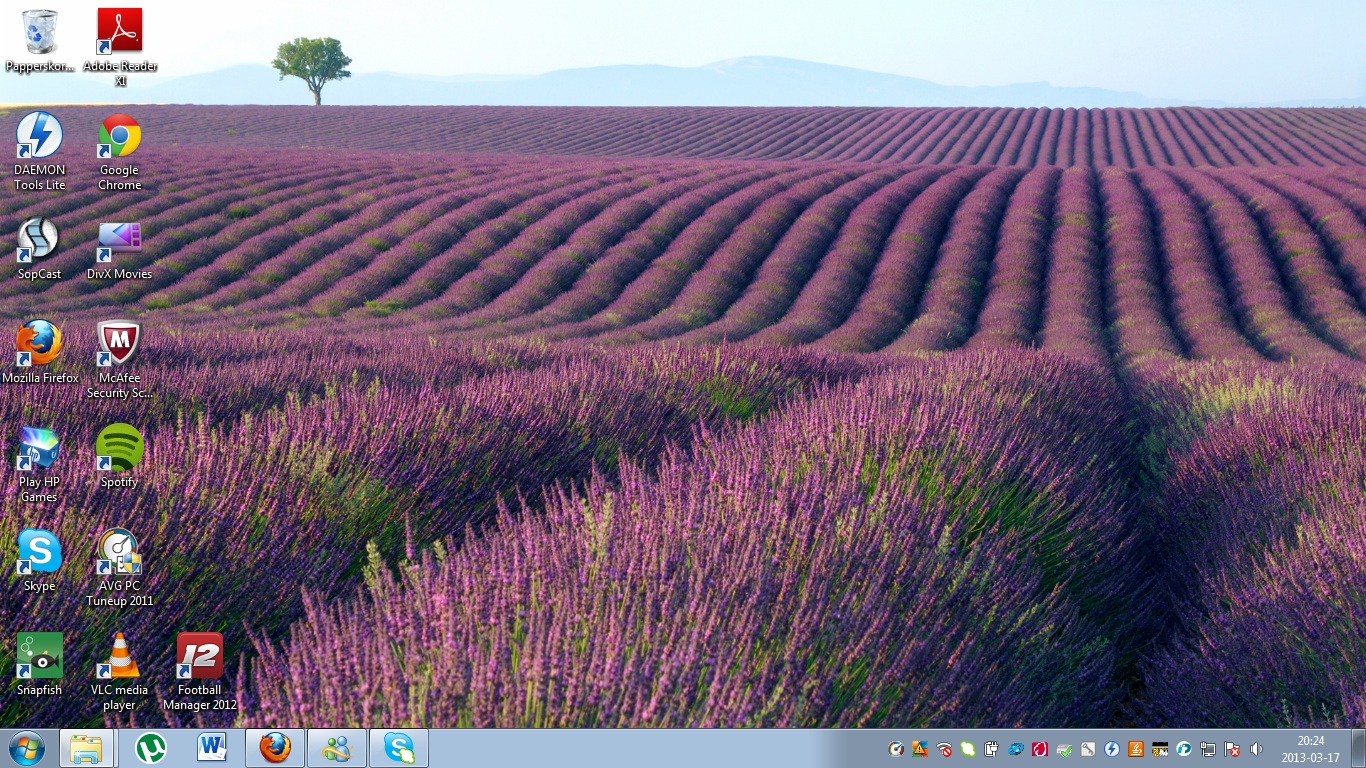Click Football Manager 2012 desktop icon
The width and height of the screenshot is (1366, 768).
click(x=199, y=656)
